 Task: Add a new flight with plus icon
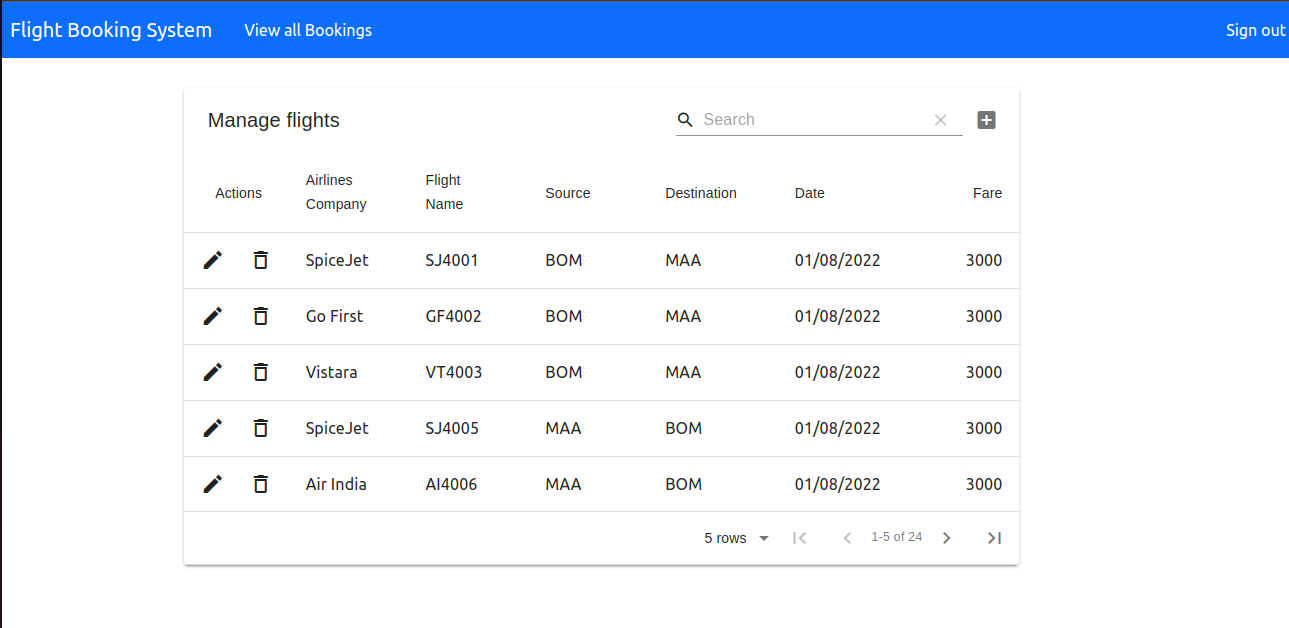pos(986,120)
